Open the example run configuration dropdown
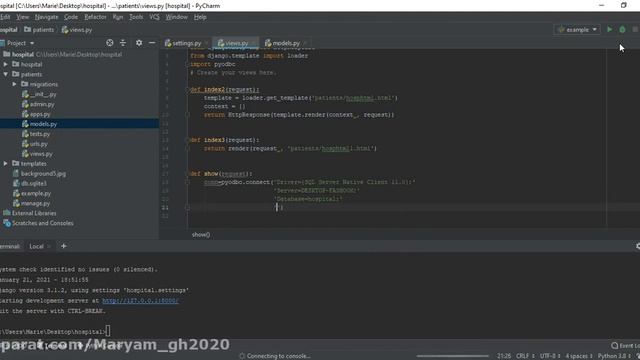Image resolution: width=640 pixels, height=360 pixels. click(577, 29)
